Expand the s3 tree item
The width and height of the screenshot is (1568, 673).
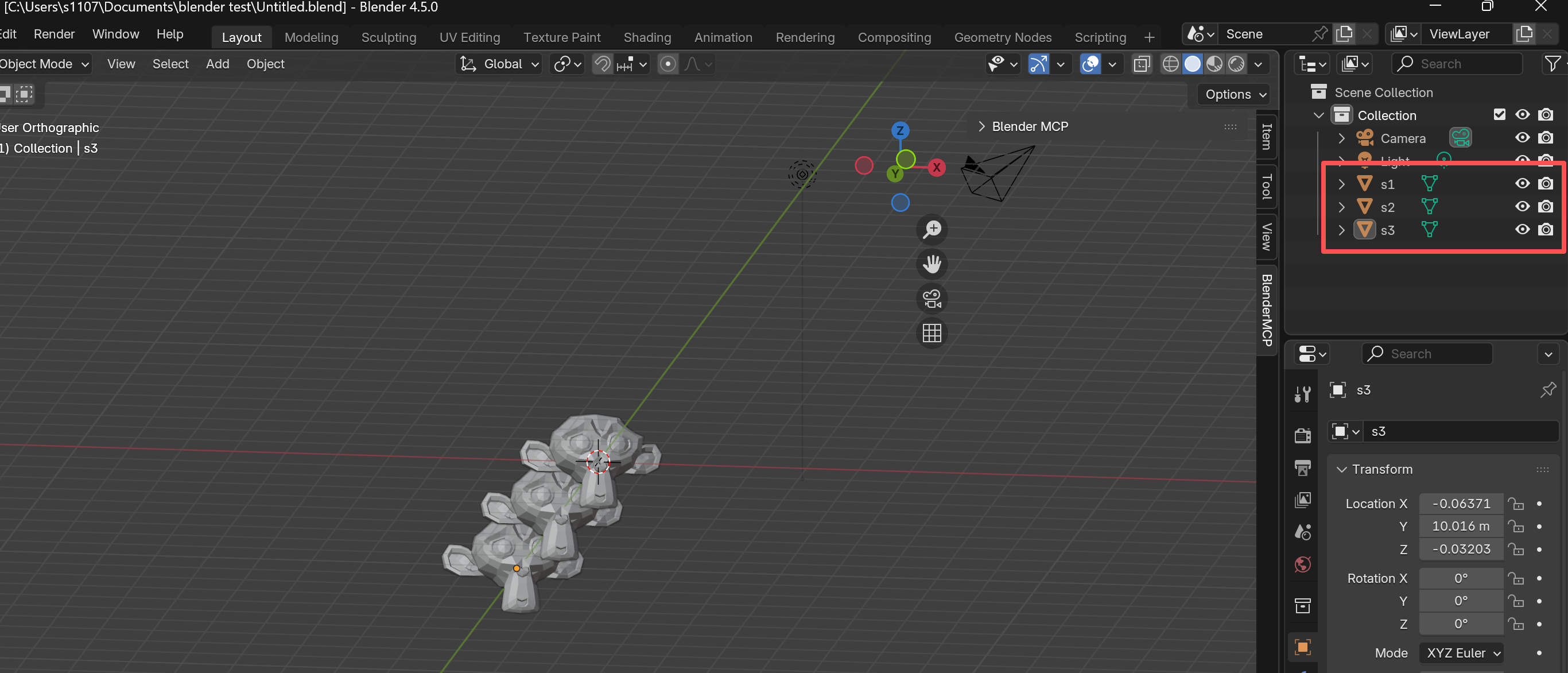1341,230
